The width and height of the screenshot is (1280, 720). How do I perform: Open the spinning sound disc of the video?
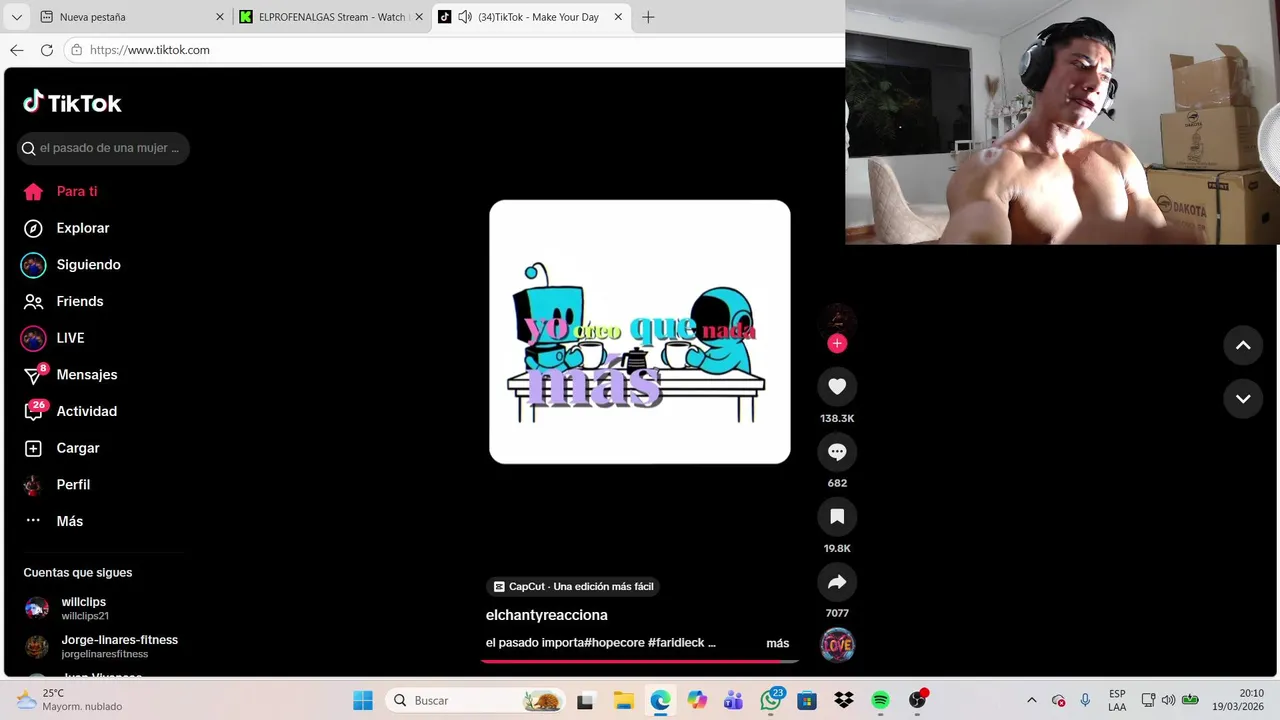(837, 645)
